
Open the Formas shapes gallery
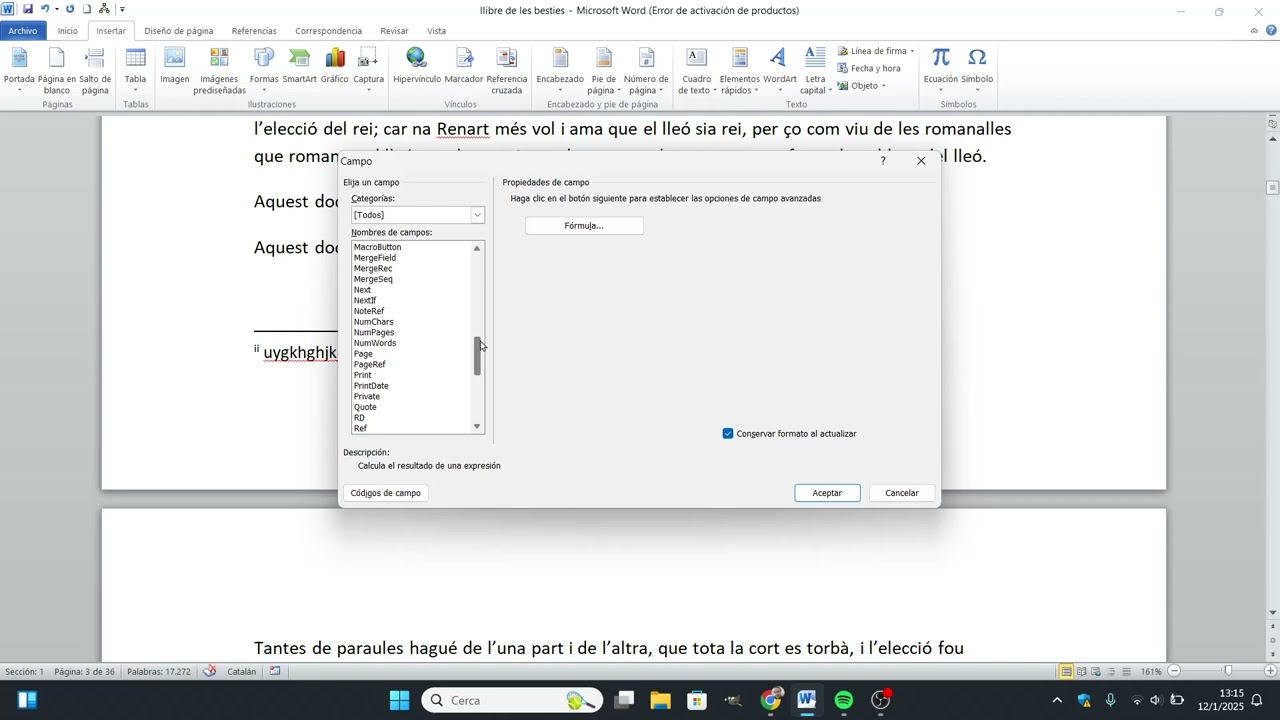coord(264,70)
